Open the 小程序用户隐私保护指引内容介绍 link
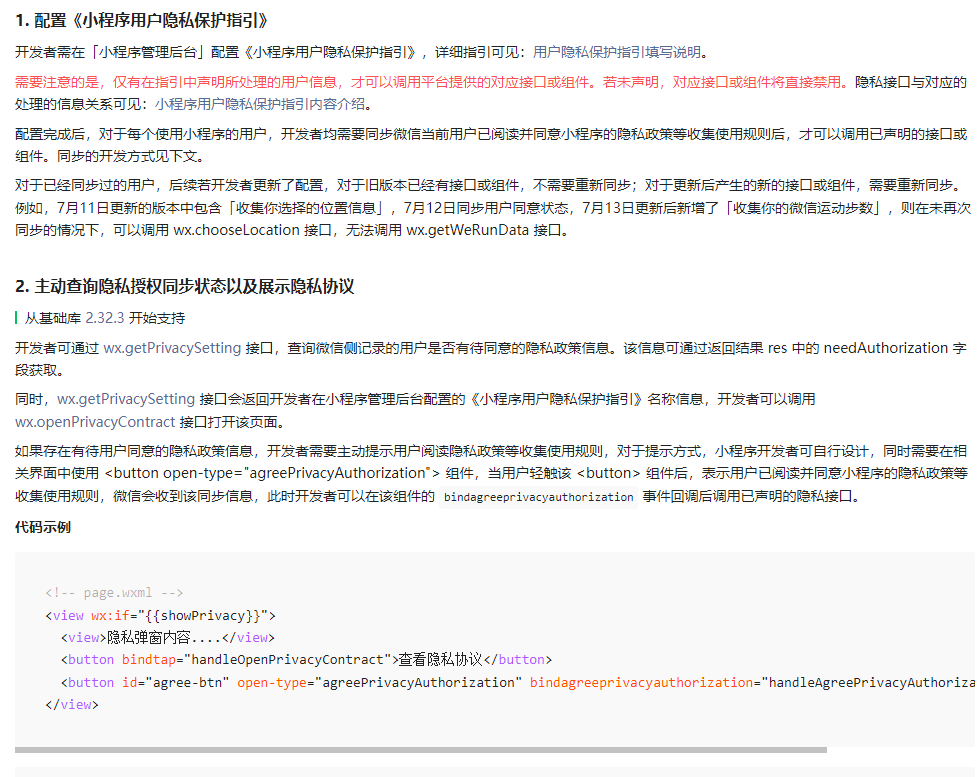Viewport: 978px width, 777px height. 259,104
